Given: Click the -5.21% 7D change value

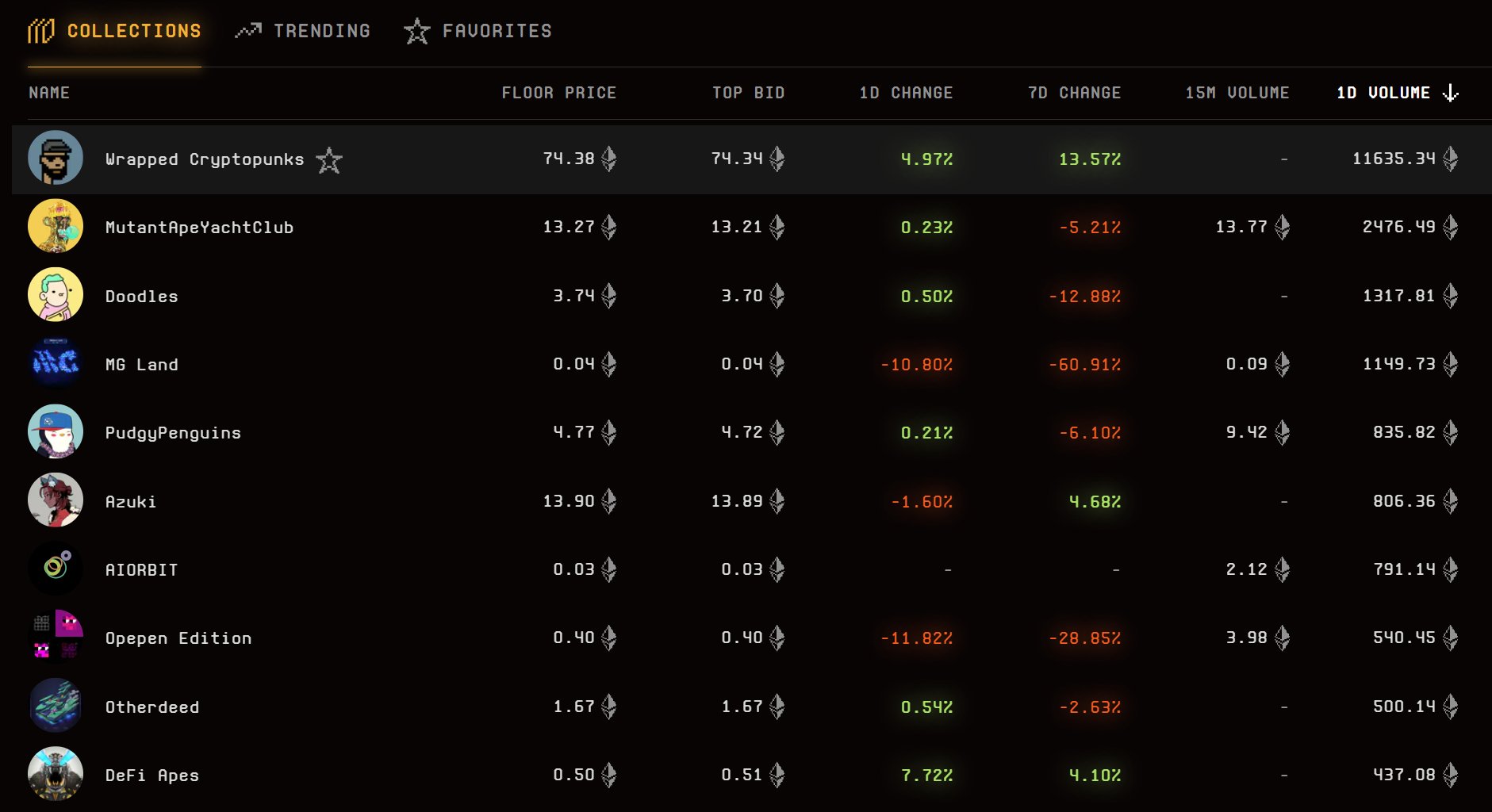Looking at the screenshot, I should (1090, 228).
